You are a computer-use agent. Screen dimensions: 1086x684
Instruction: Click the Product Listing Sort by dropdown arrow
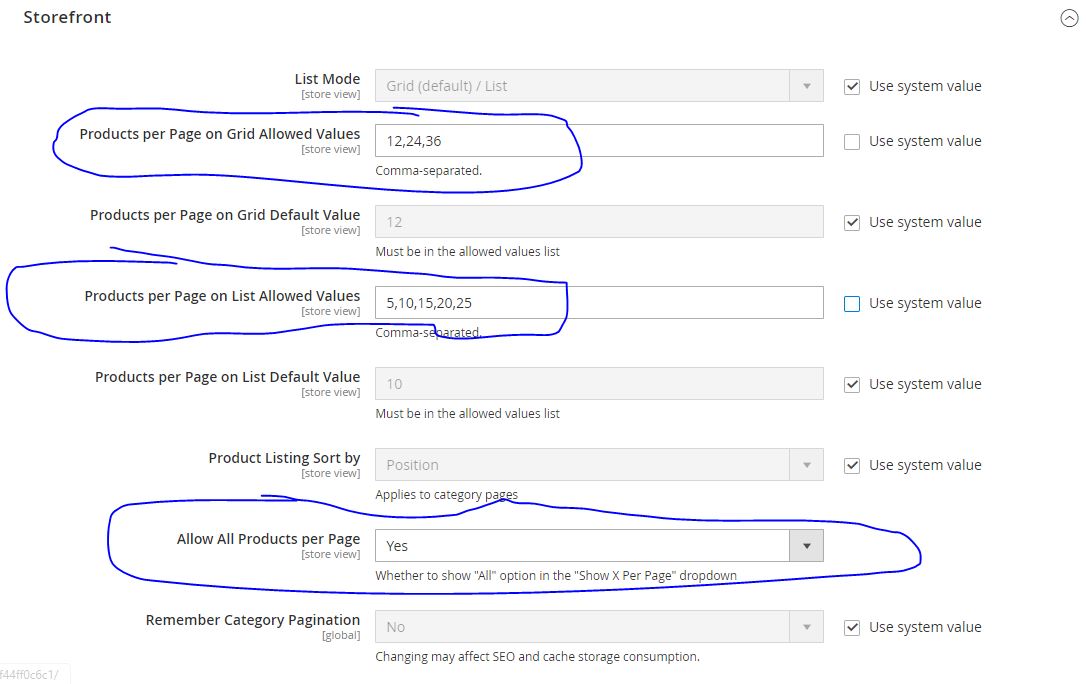pyautogui.click(x=806, y=464)
